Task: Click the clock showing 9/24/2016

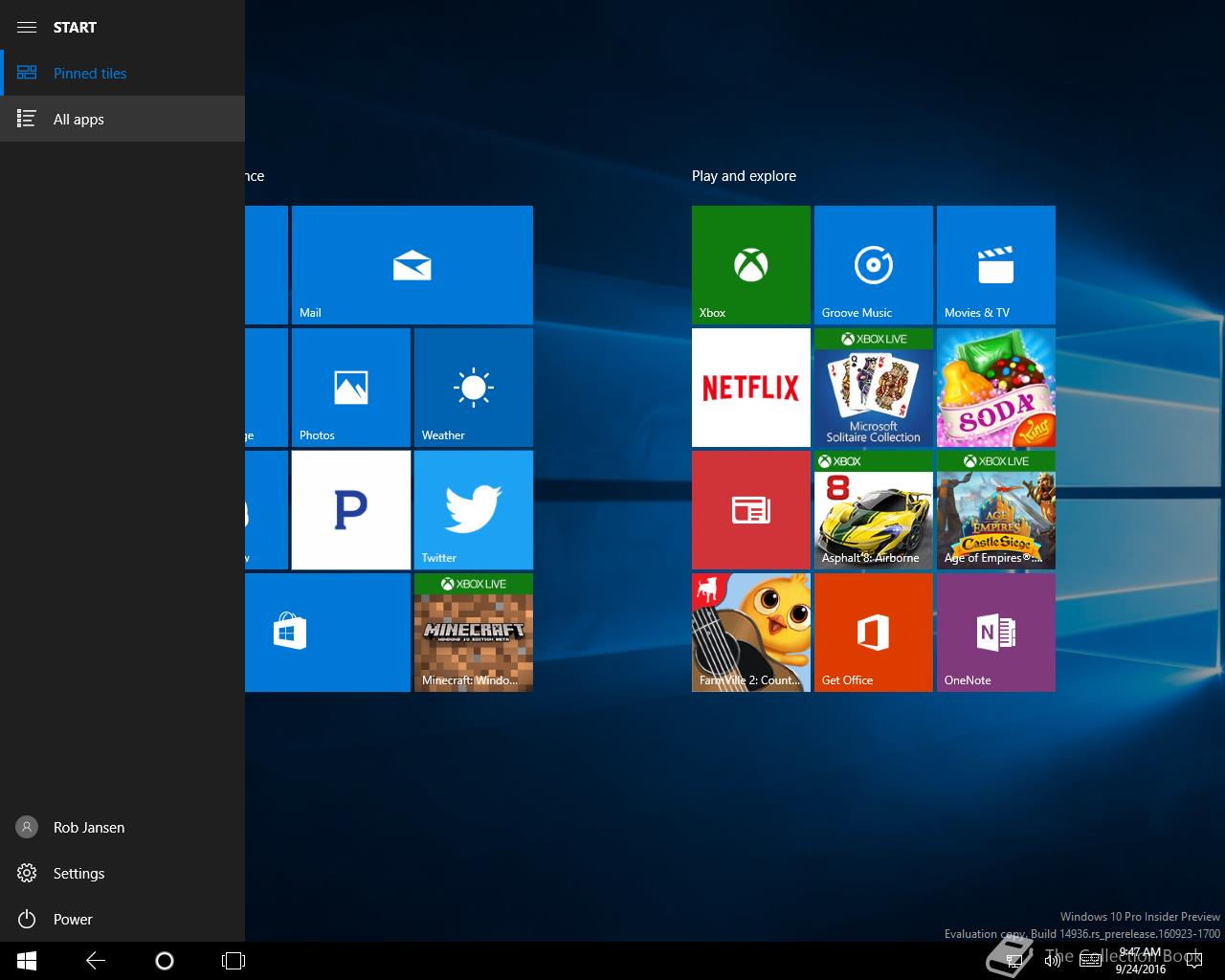Action: click(x=1140, y=961)
